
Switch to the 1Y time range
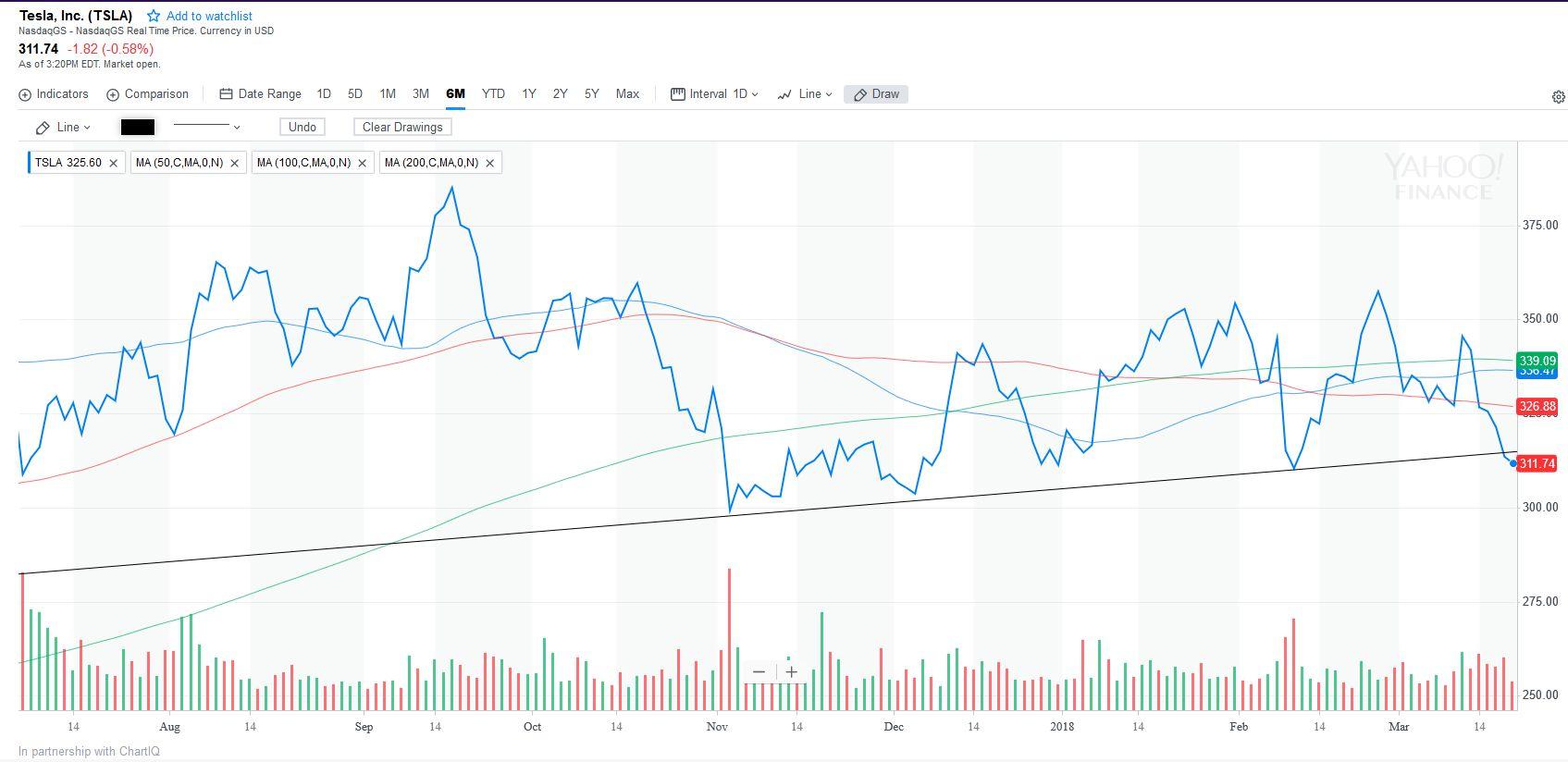pyautogui.click(x=529, y=94)
